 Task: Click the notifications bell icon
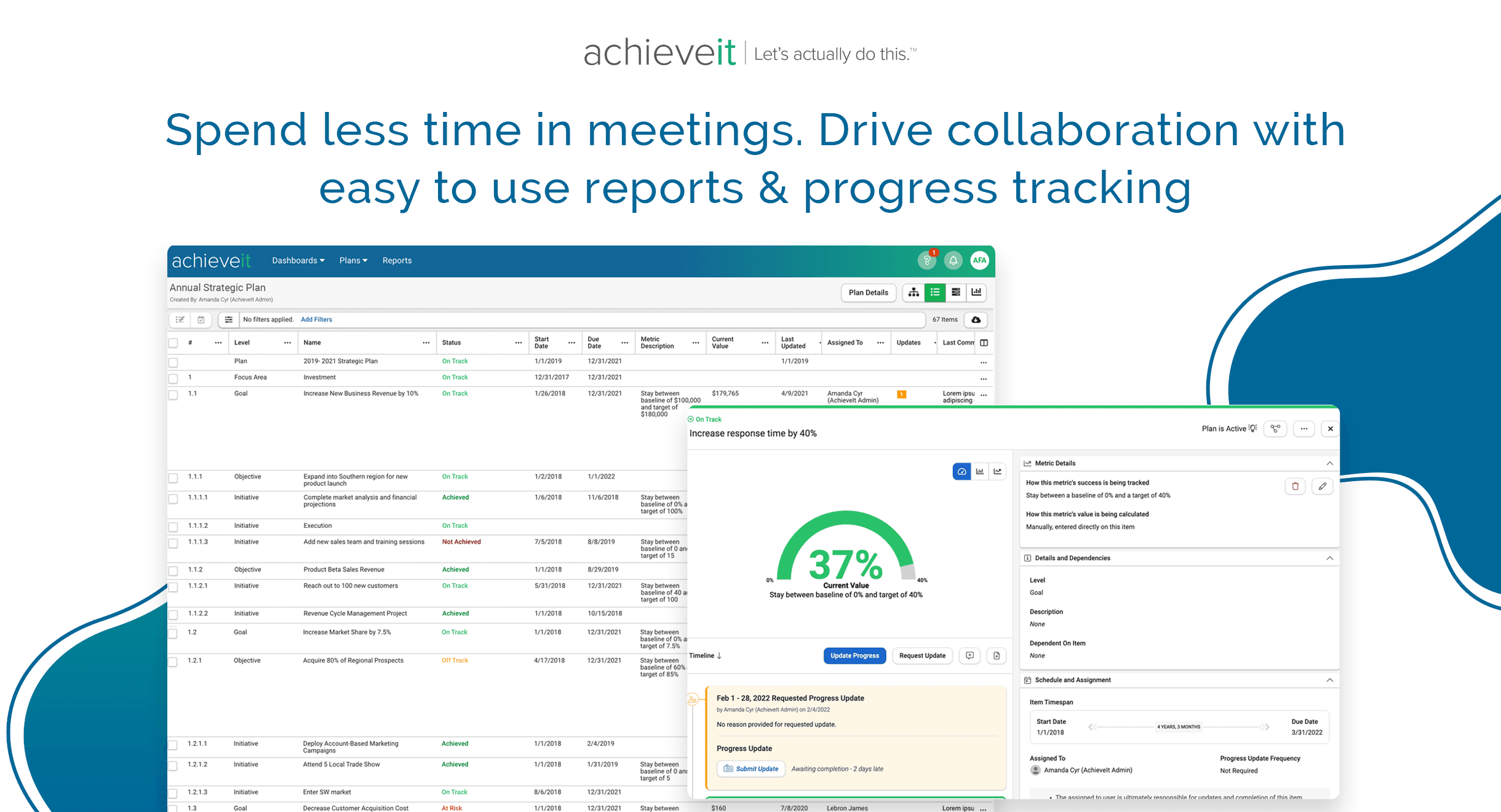point(953,260)
